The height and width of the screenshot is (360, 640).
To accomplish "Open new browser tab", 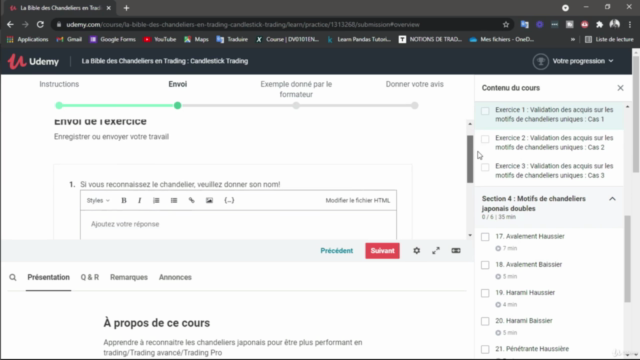I will point(126,8).
